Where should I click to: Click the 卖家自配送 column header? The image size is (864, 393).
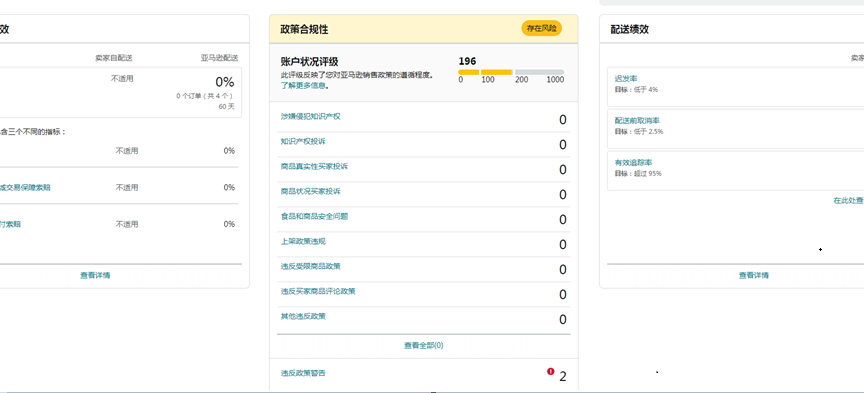[x=114, y=58]
